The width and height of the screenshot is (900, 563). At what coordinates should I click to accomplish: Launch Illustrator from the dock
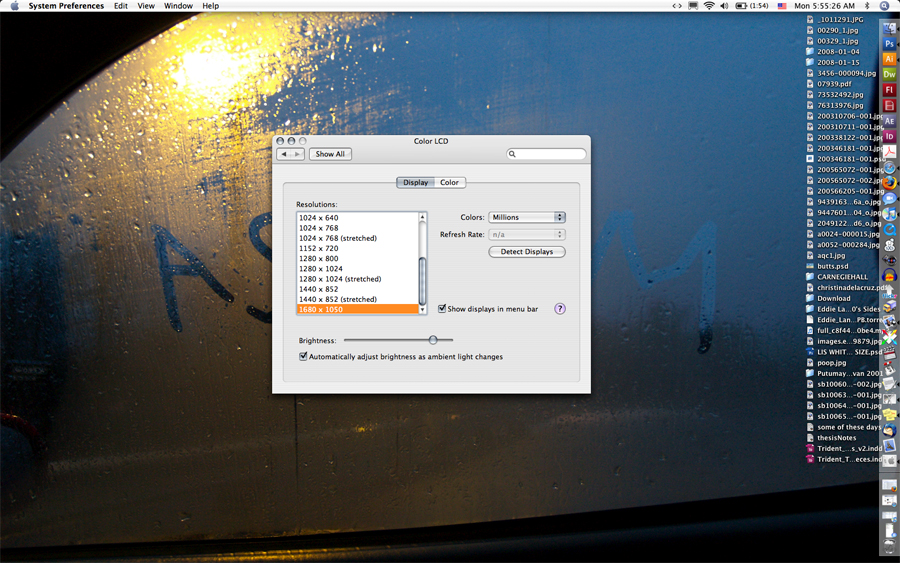[x=889, y=59]
